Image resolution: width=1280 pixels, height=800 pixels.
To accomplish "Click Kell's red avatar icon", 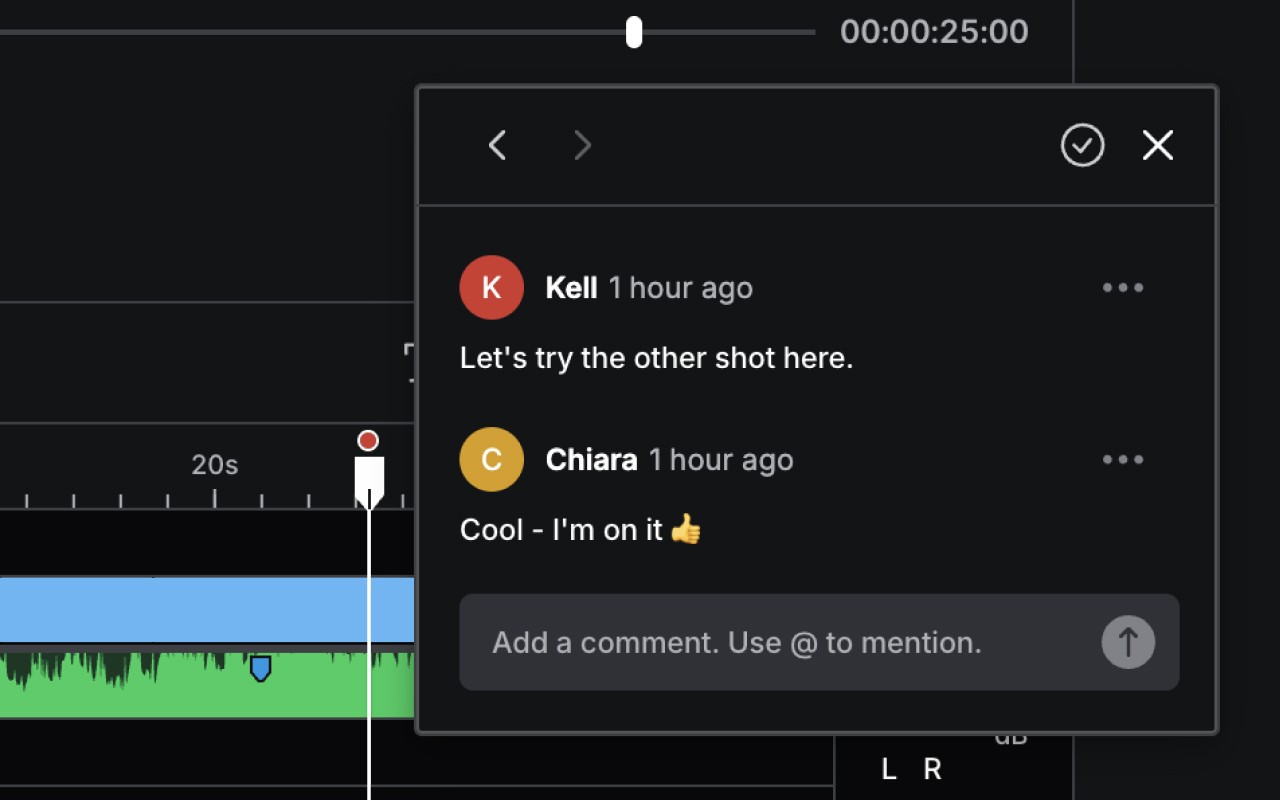I will [x=491, y=287].
